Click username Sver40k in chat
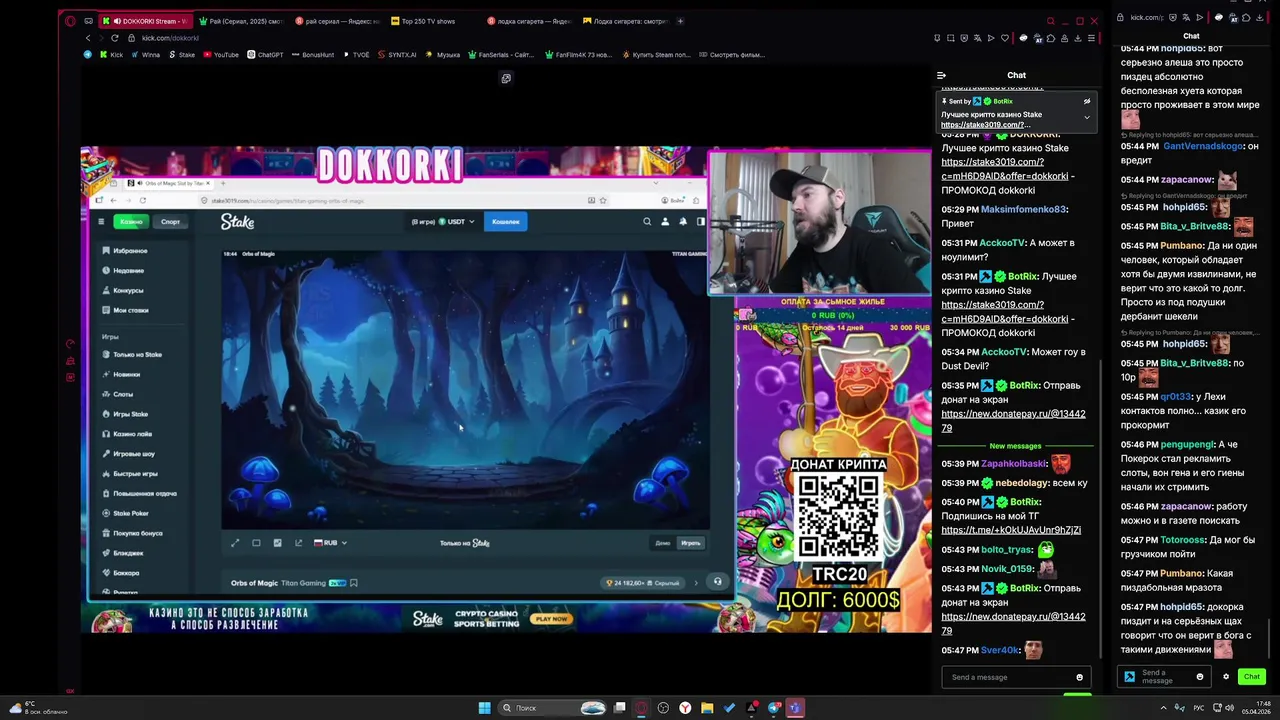Viewport: 1280px width, 720px height. [x=999, y=650]
